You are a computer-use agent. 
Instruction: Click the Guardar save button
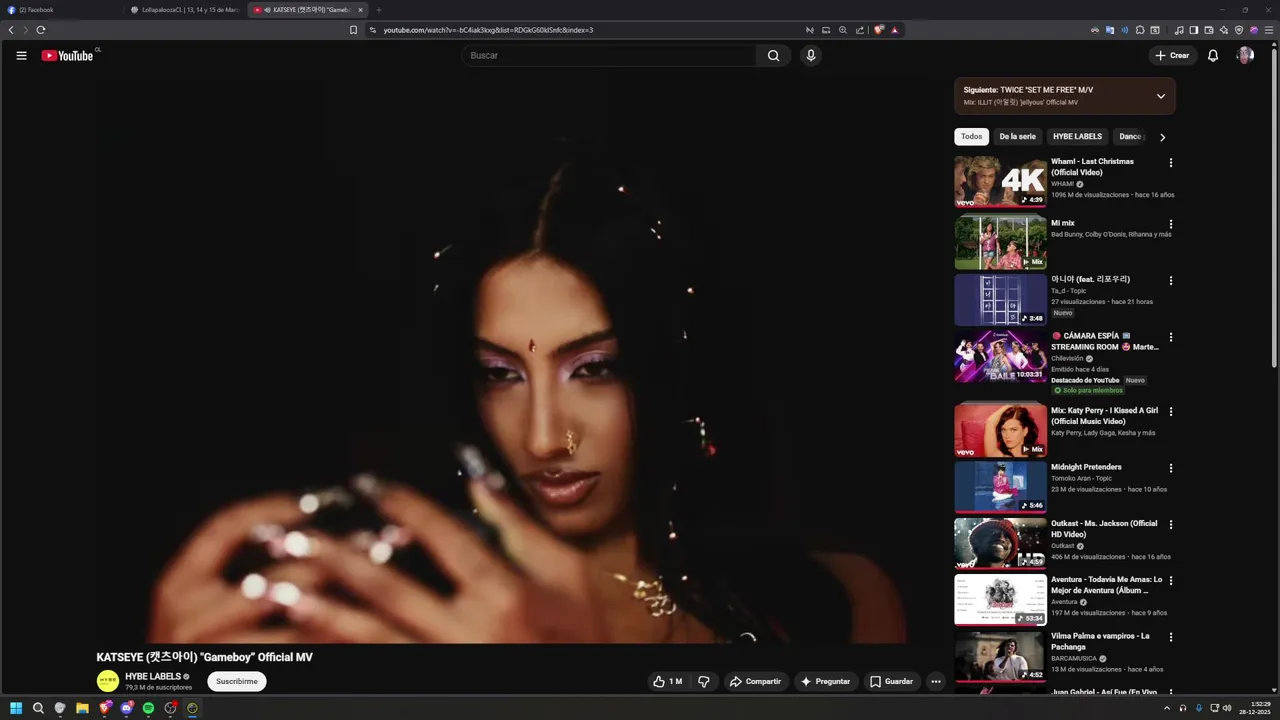click(891, 682)
